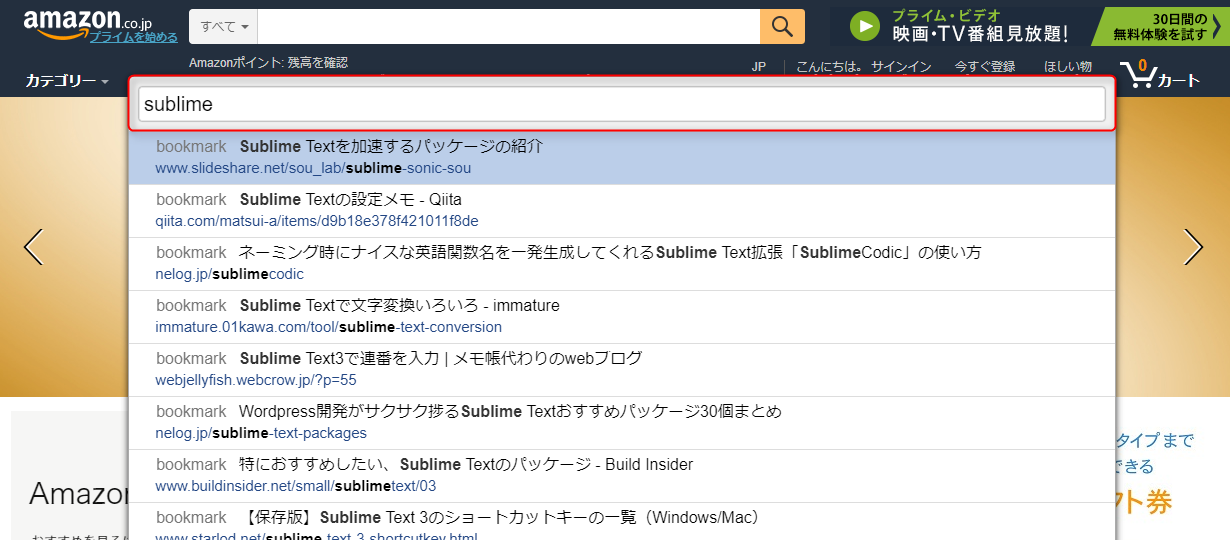Screen dimensions: 1230x540
Task: Select bookmark Sublime Textを加速するパッケージの紹介
Action: point(622,158)
